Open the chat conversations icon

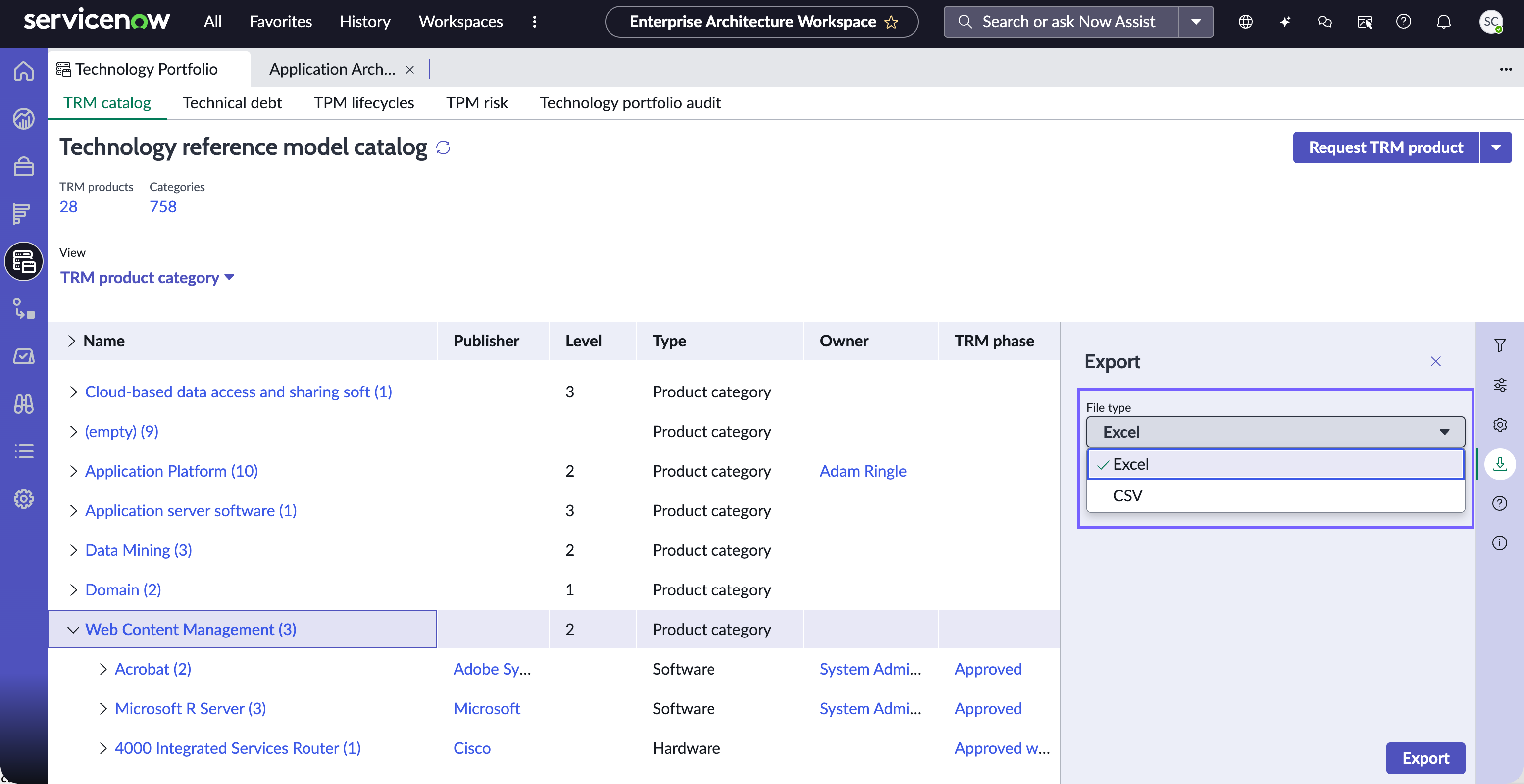(x=1324, y=22)
